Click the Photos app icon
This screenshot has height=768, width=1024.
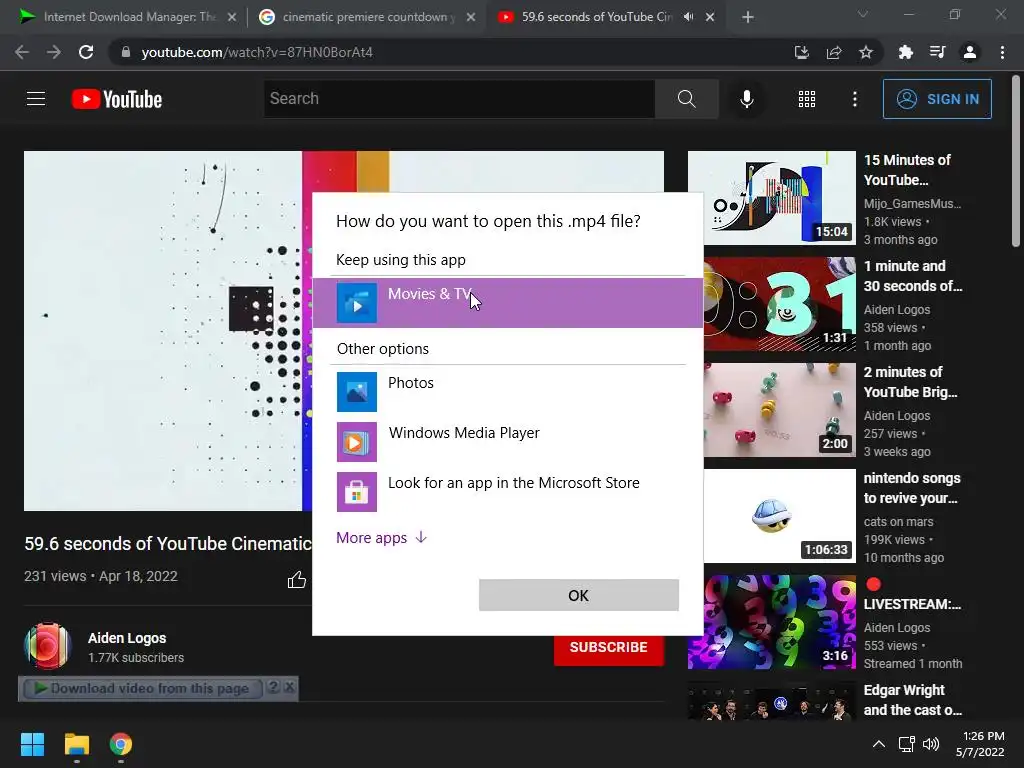tap(357, 392)
